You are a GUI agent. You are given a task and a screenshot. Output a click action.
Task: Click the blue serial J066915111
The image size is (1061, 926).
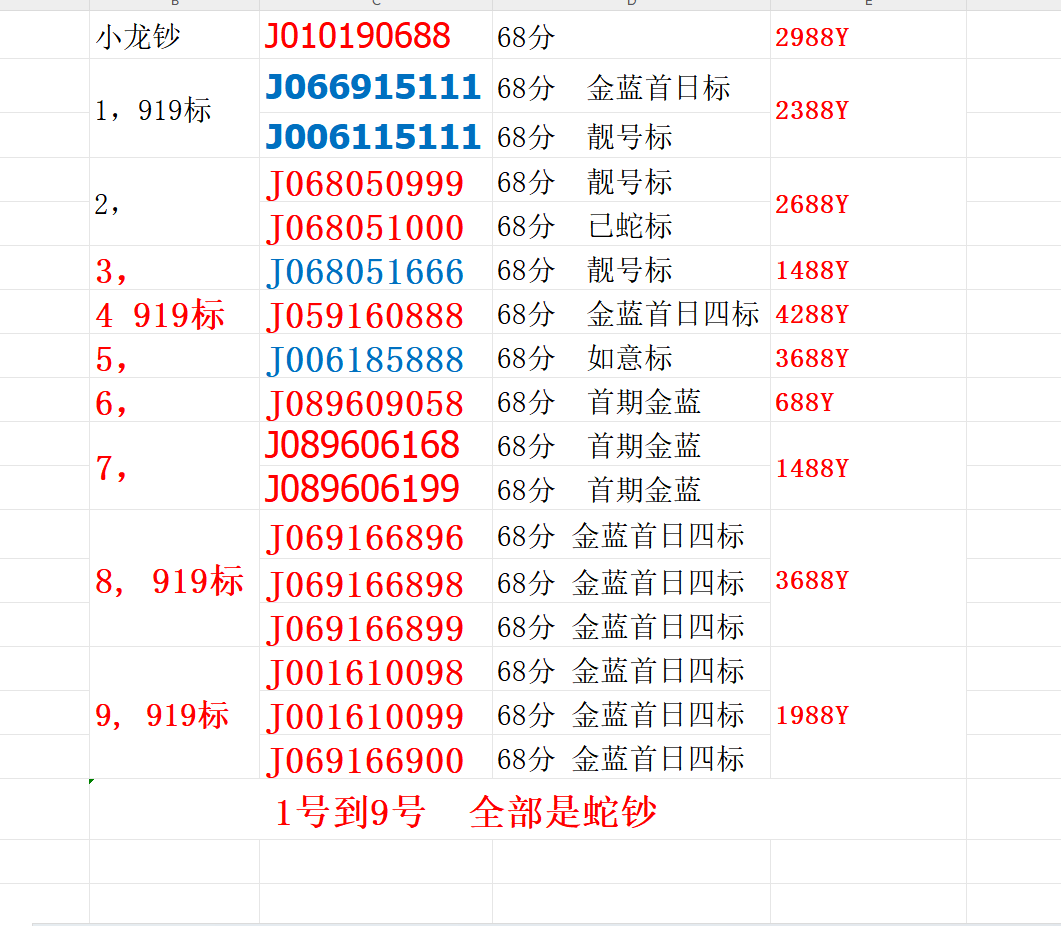click(x=372, y=87)
